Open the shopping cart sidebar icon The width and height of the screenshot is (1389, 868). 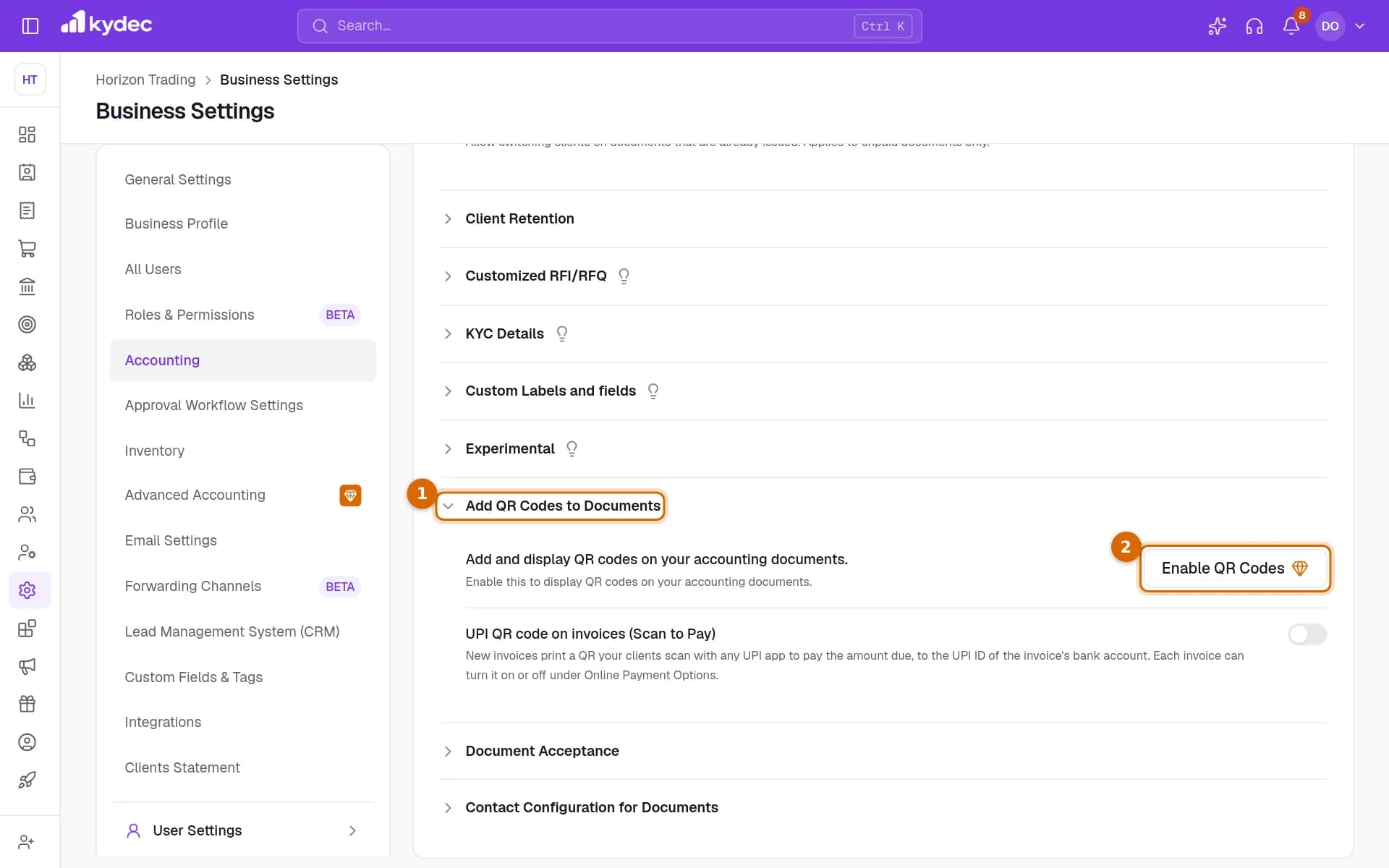[27, 249]
